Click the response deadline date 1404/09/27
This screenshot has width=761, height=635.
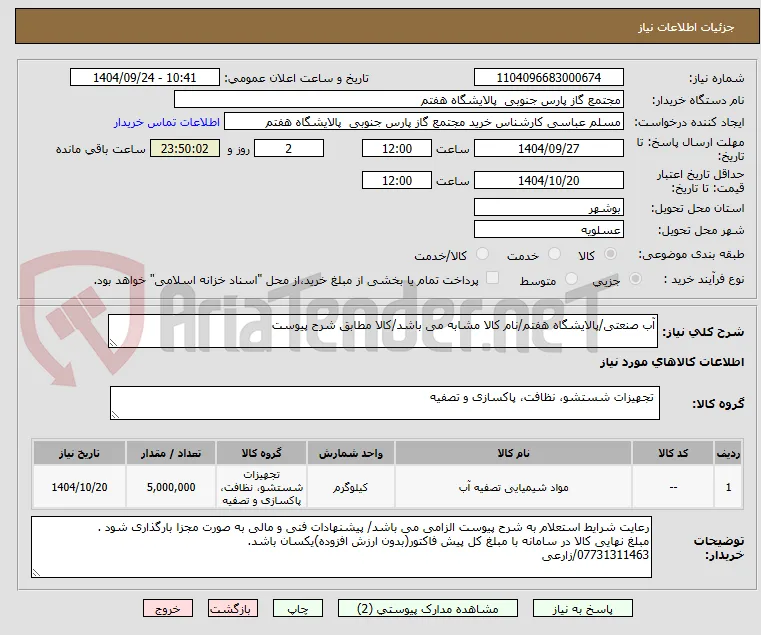(x=548, y=148)
